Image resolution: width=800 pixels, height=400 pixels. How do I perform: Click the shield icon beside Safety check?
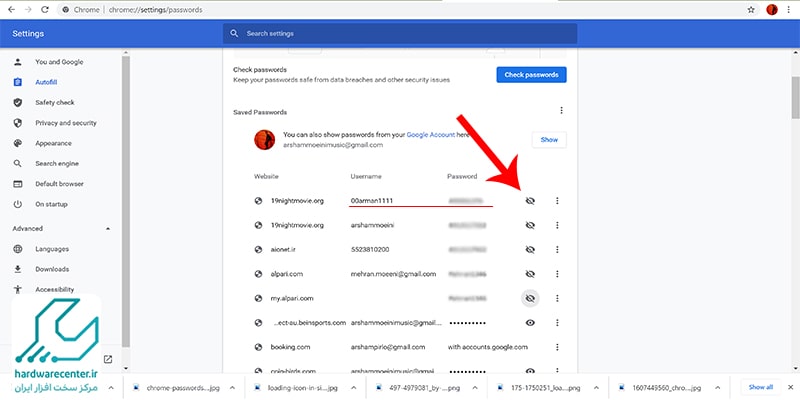pyautogui.click(x=18, y=103)
